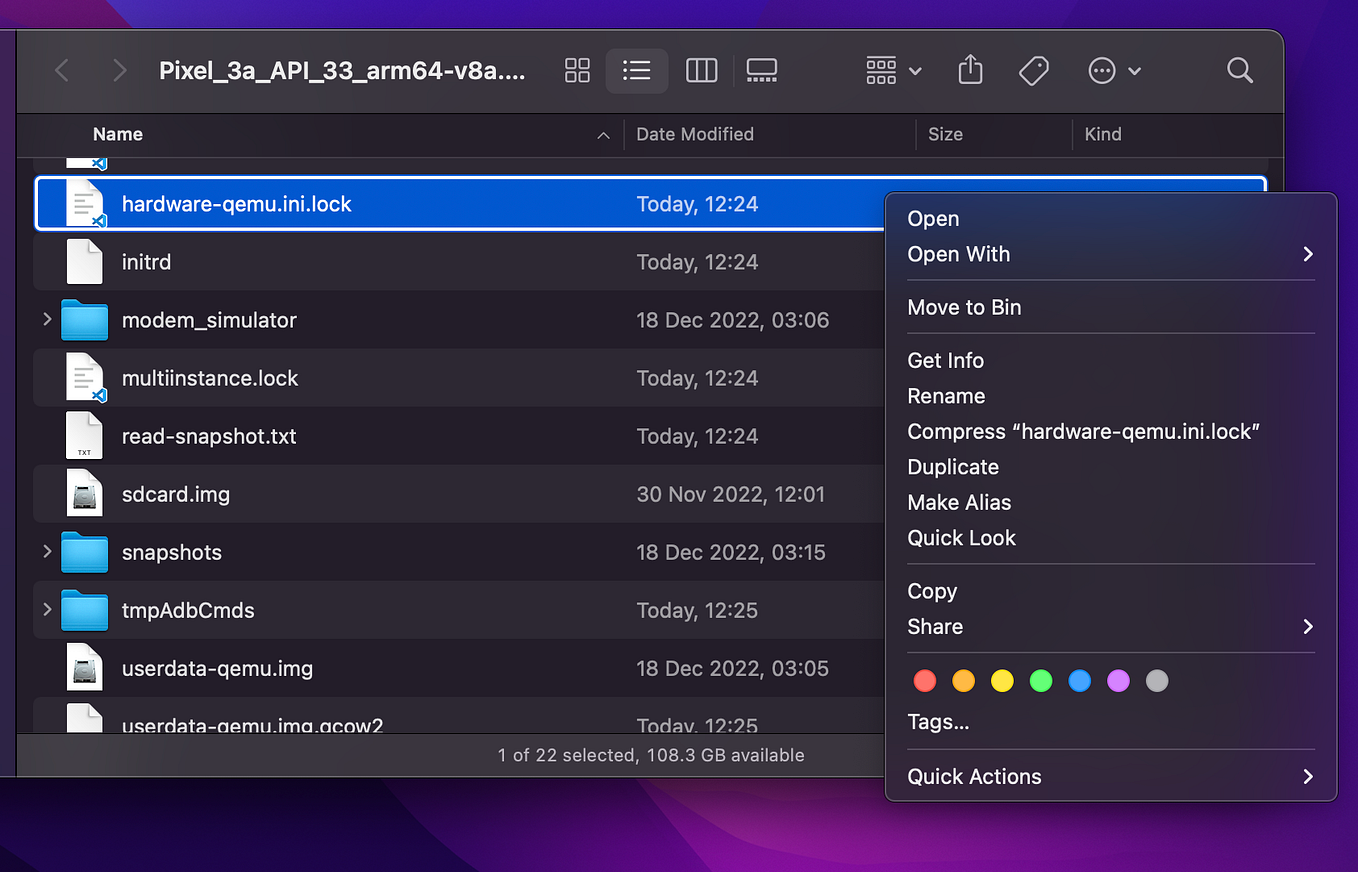Apply the green tag color
Screen dimensions: 1358x872
tap(1040, 680)
